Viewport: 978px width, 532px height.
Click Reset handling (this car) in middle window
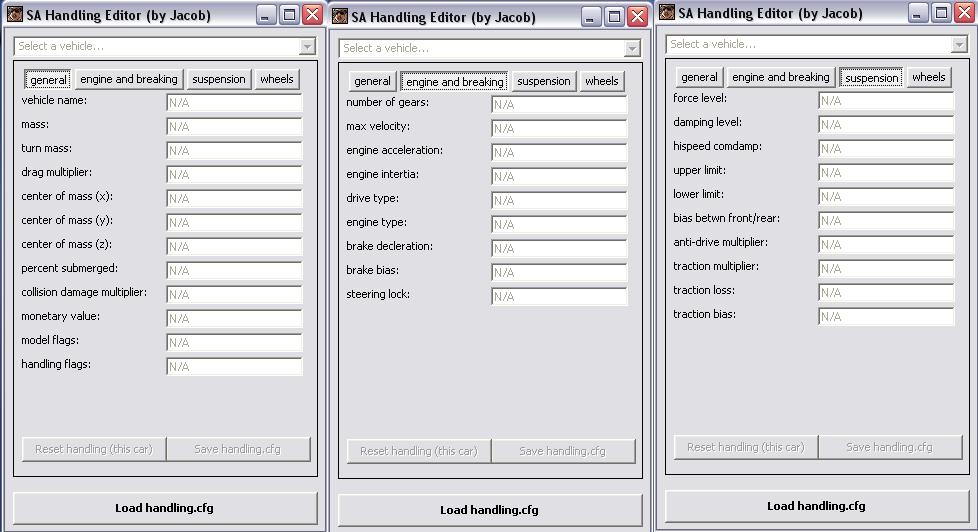(x=419, y=451)
